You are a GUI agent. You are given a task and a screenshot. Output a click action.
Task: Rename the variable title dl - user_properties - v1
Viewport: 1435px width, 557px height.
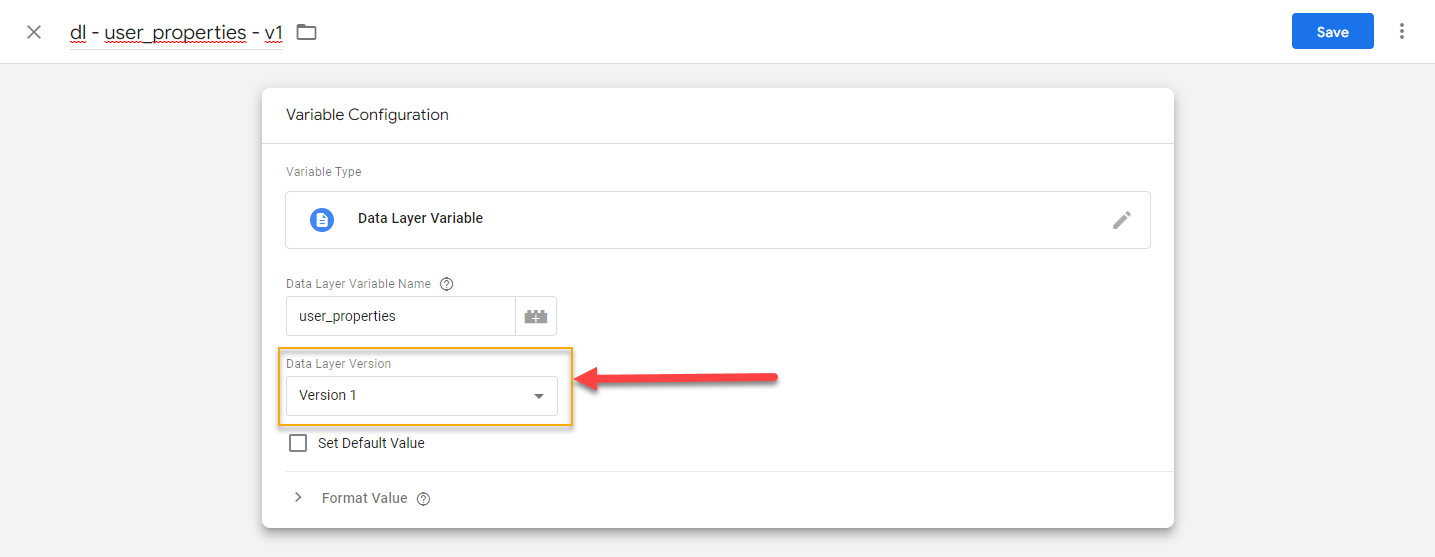(176, 33)
